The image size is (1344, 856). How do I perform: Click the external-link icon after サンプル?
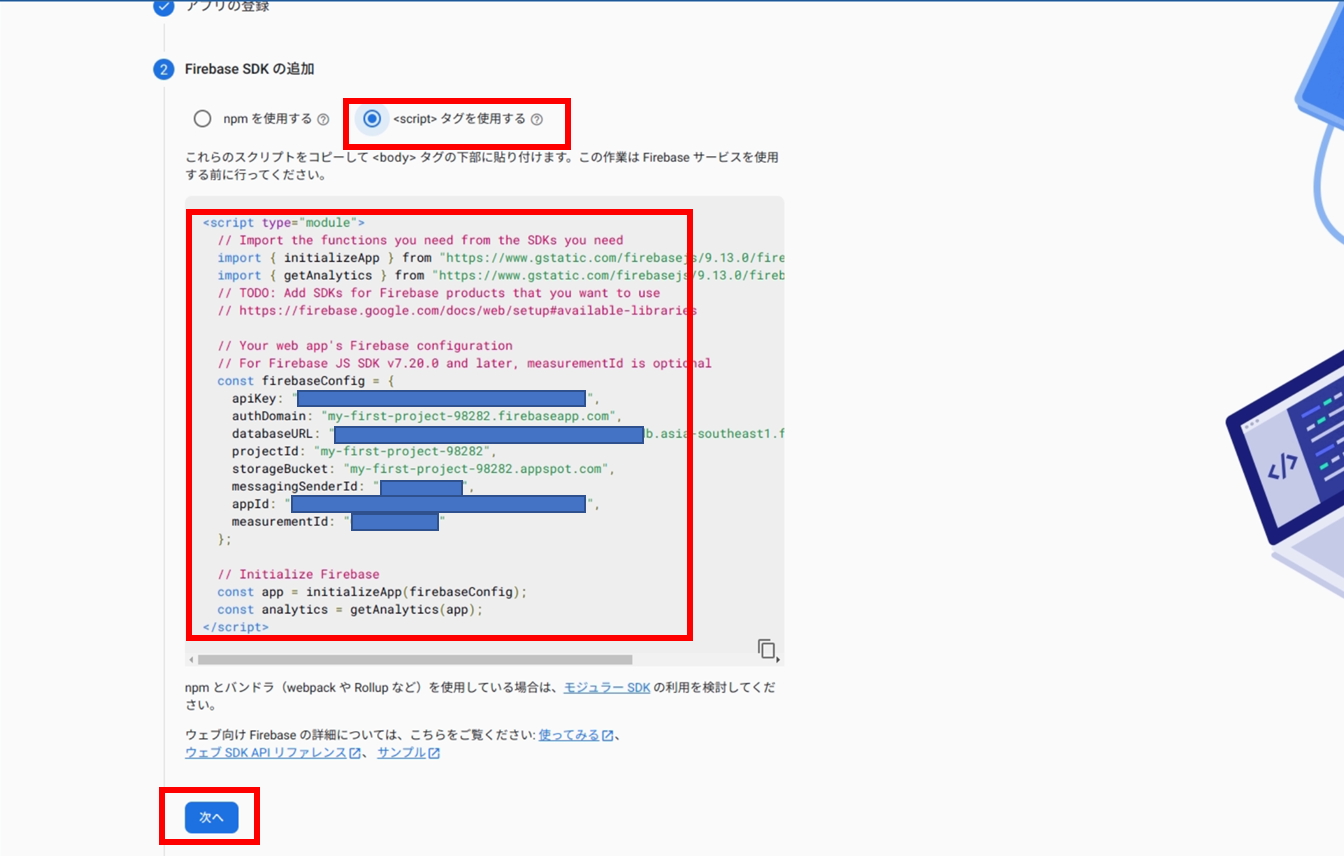pos(434,754)
